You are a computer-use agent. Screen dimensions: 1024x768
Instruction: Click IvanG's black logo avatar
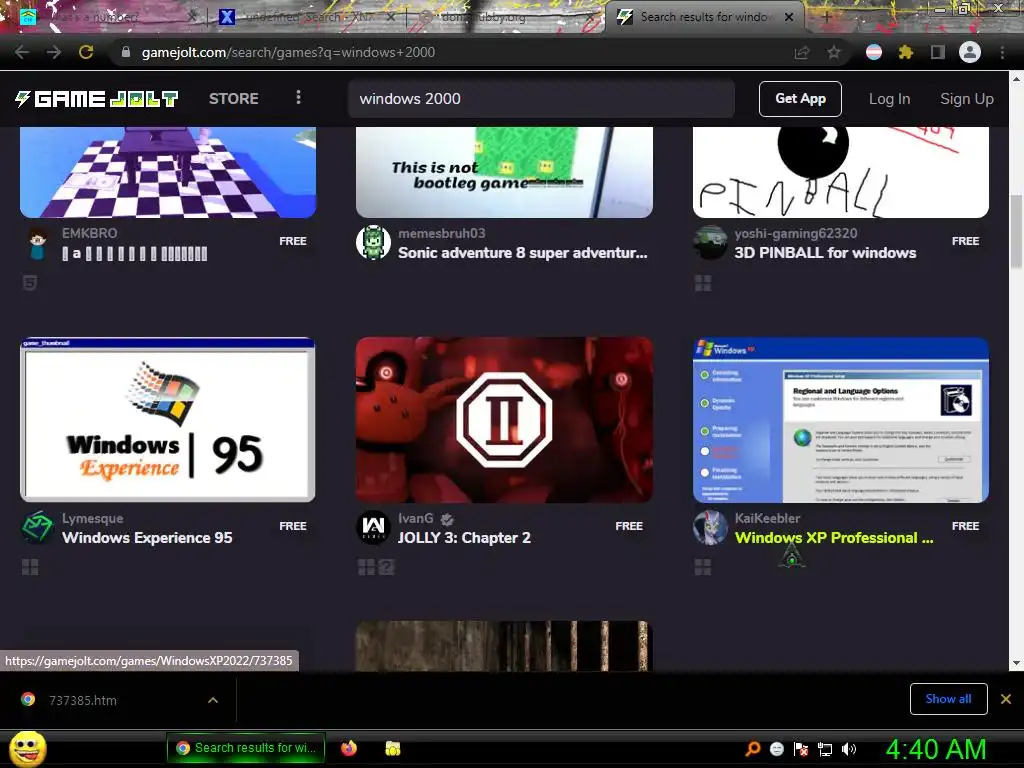(374, 528)
